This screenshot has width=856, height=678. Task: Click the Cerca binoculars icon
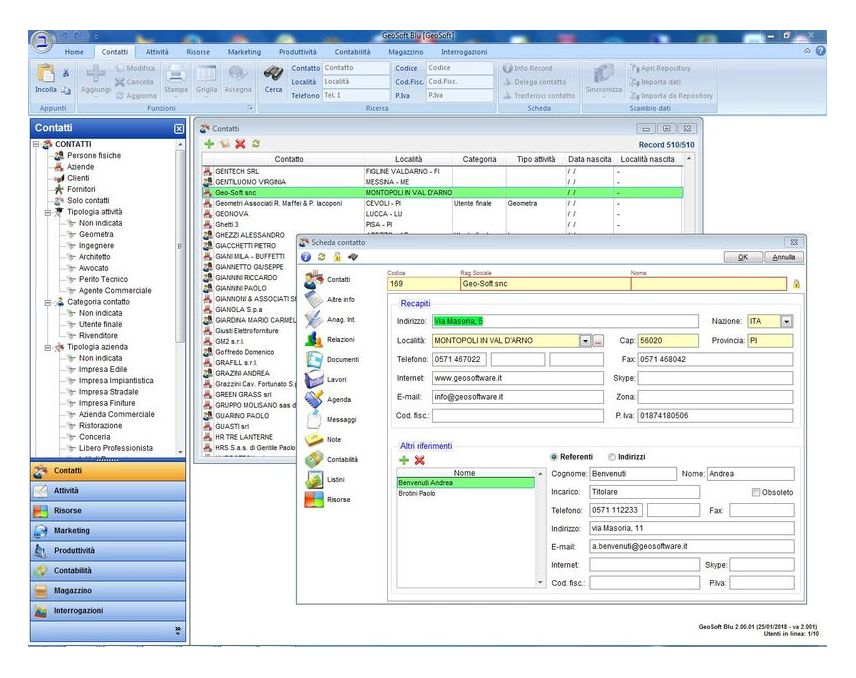[273, 74]
